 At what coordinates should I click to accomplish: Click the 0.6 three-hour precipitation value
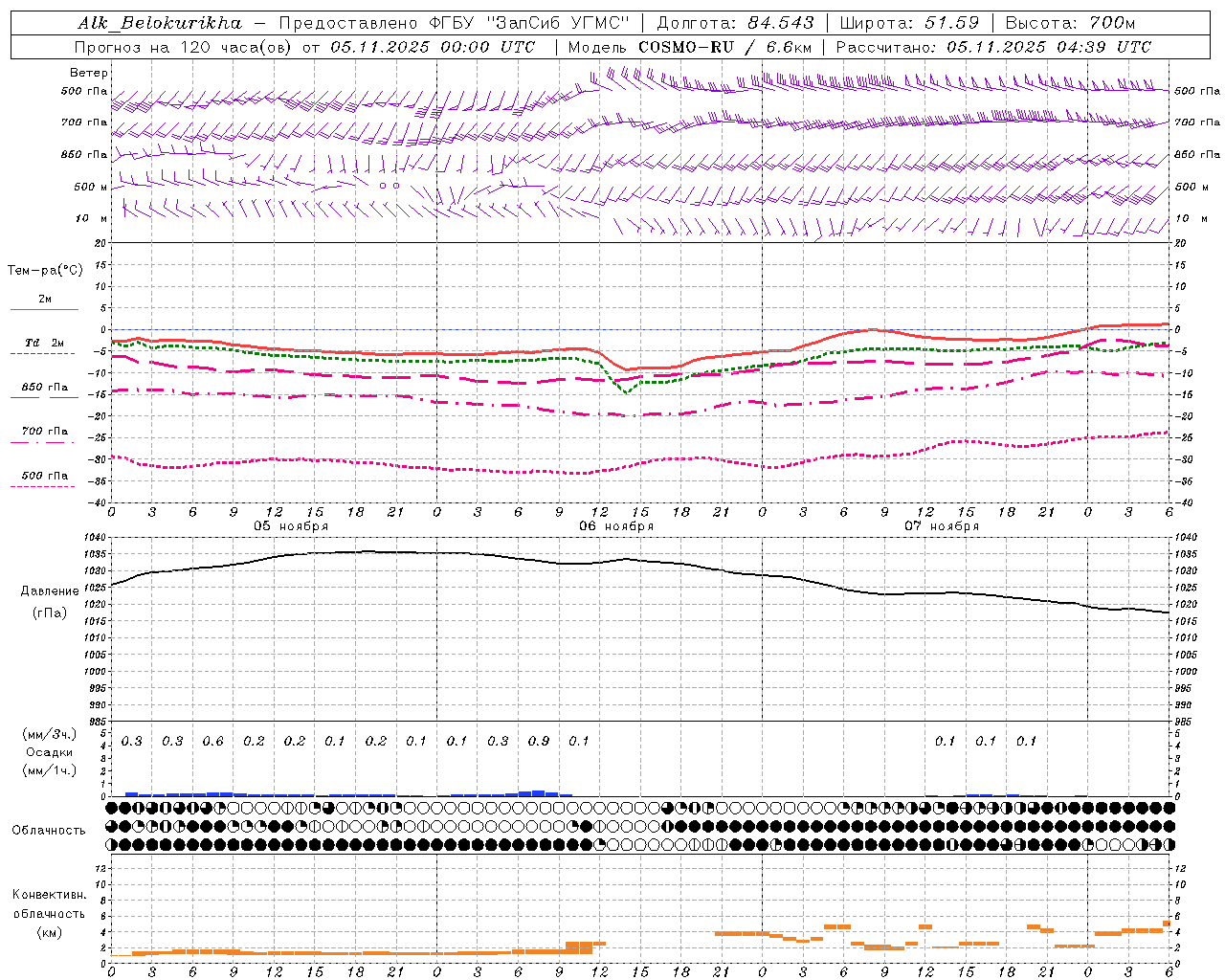[x=212, y=741]
